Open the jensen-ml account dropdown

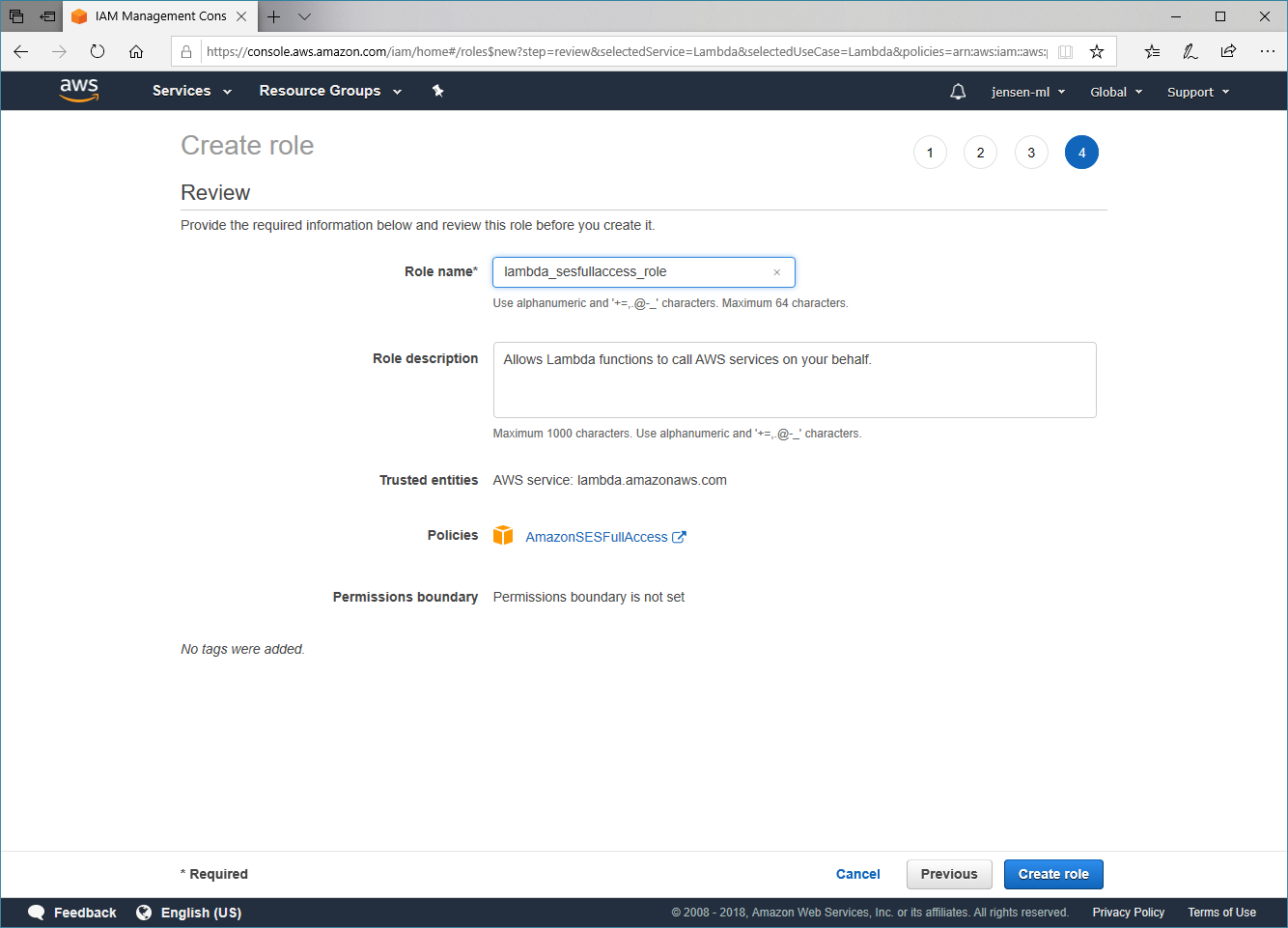click(x=1027, y=92)
